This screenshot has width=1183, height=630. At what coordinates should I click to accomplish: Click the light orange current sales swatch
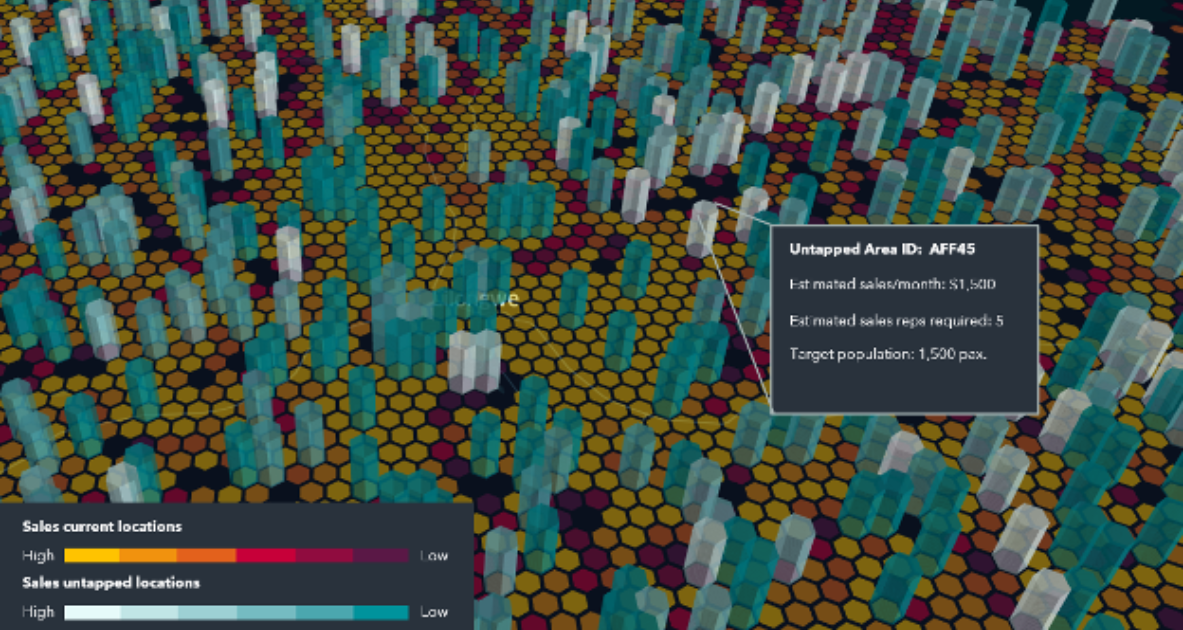pyautogui.click(x=149, y=555)
